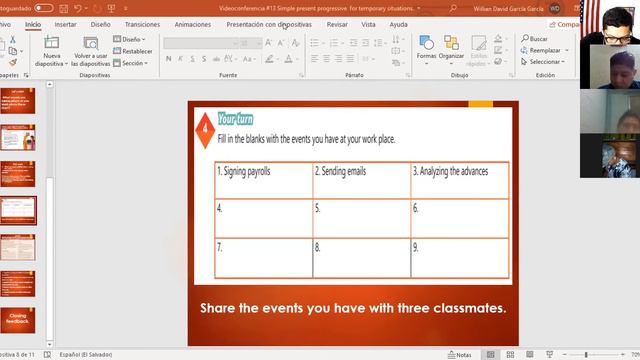Click the Redo icon in title bar
640x360 pixels.
pyautogui.click(x=97, y=8)
